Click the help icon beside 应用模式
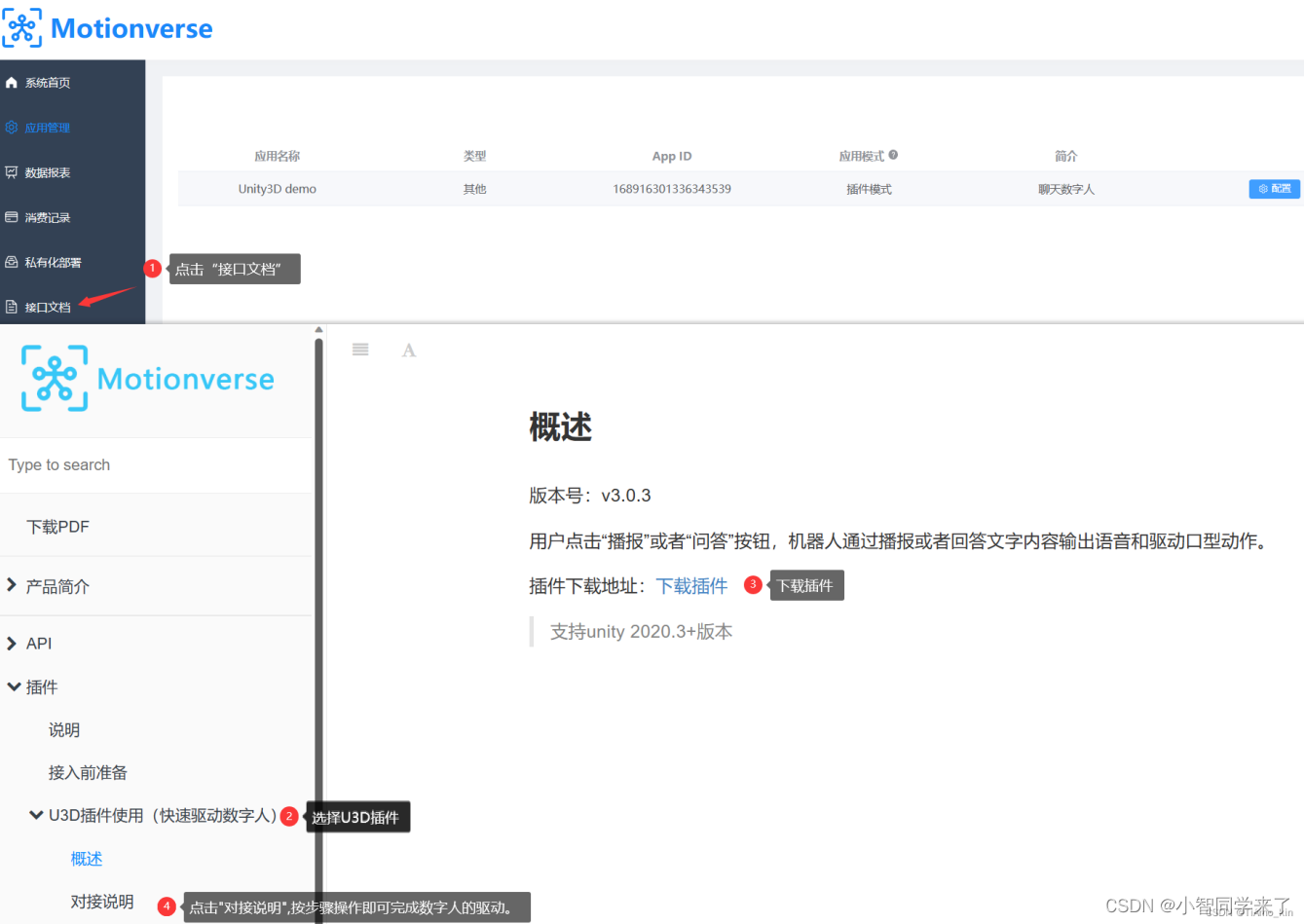The height and width of the screenshot is (924, 1304). [x=893, y=155]
